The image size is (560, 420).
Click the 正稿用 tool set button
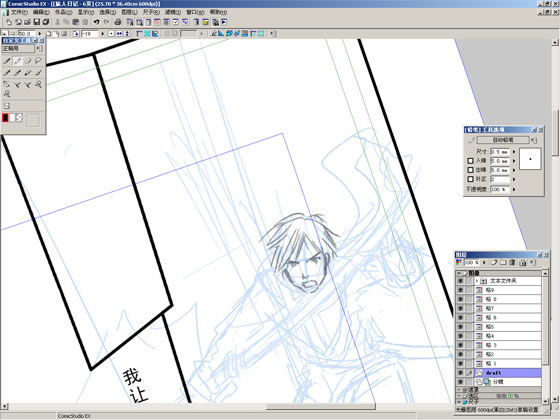(x=19, y=49)
